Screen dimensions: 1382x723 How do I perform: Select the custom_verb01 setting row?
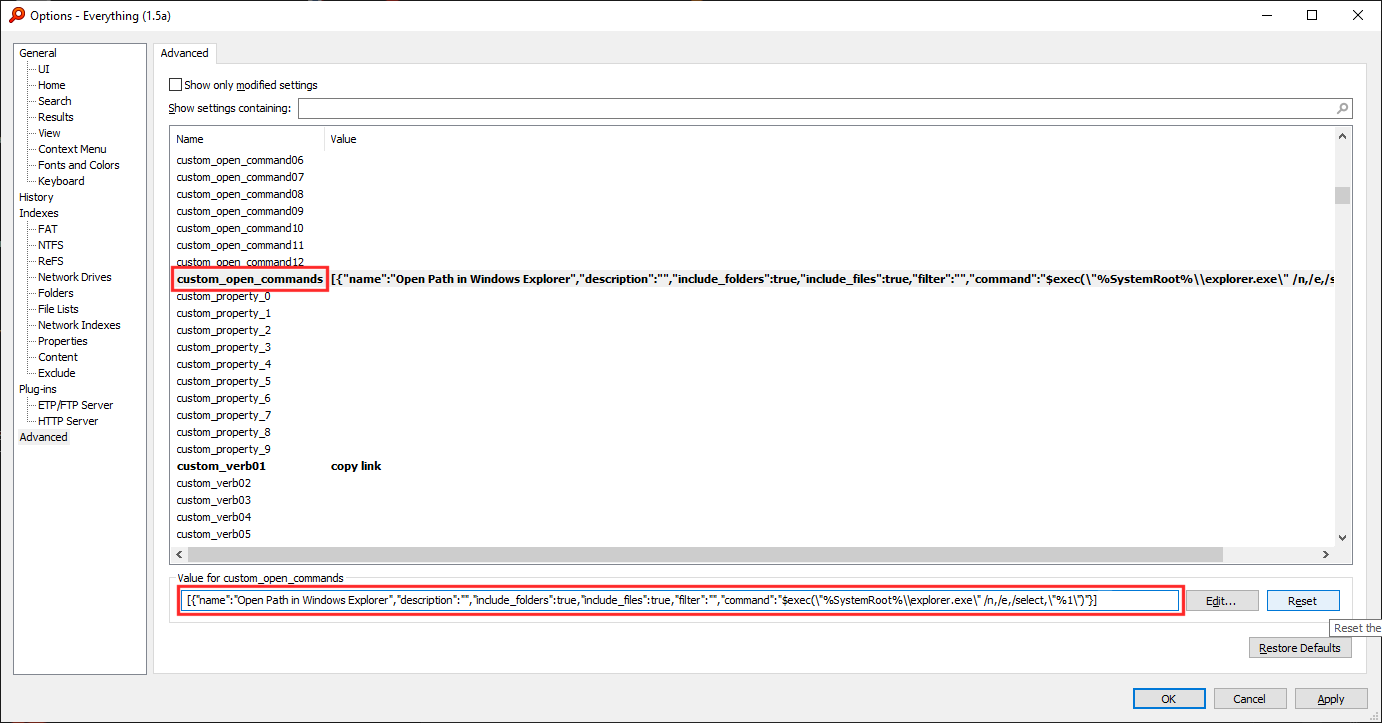click(x=221, y=466)
